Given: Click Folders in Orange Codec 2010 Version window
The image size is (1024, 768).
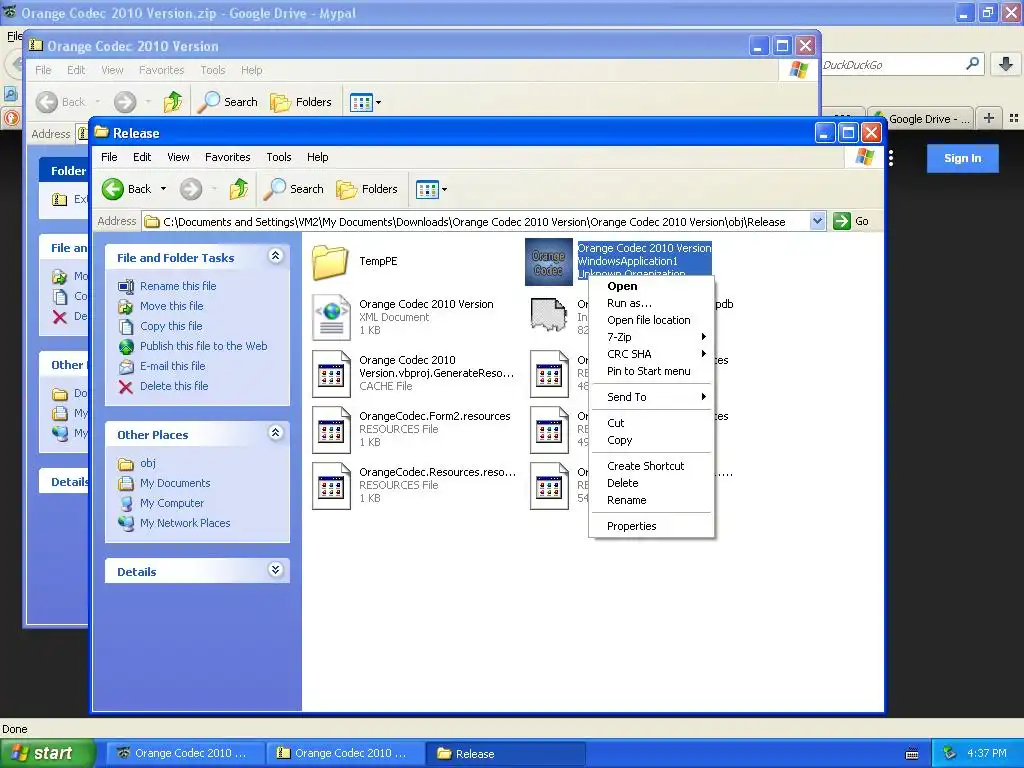Looking at the screenshot, I should (301, 102).
